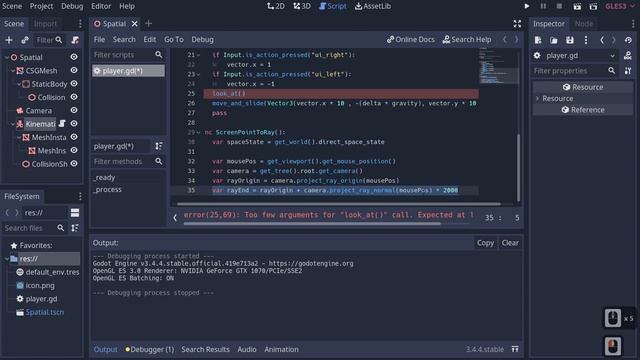Viewport: 640px width, 360px height.
Task: Sort files in FileSystem dock
Action: [75, 228]
